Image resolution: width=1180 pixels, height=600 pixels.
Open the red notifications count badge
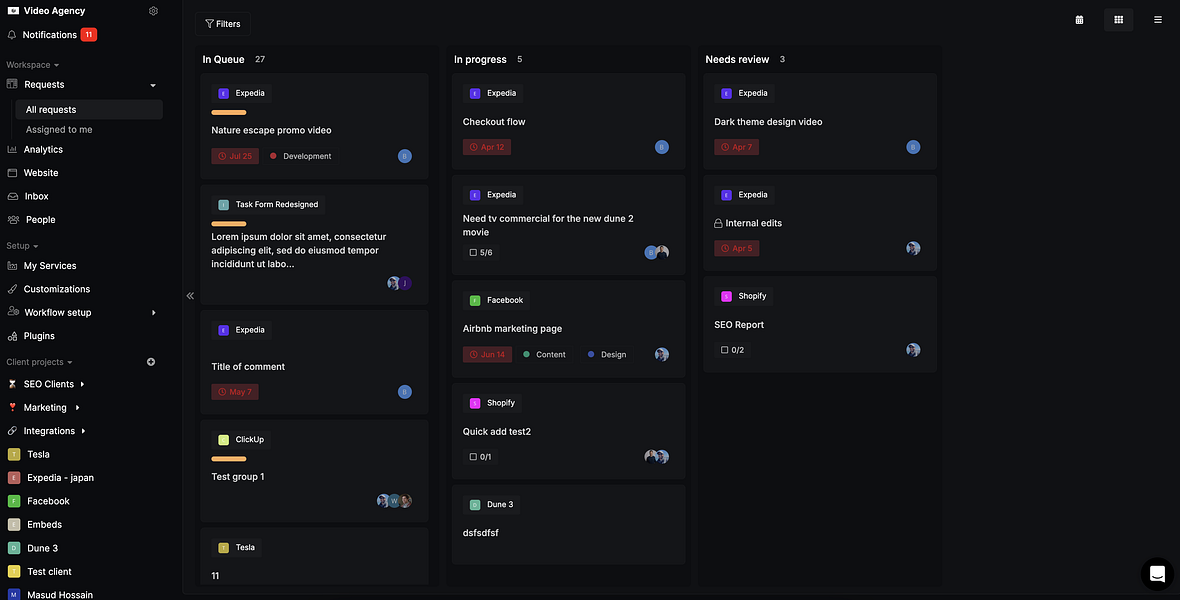[x=89, y=35]
